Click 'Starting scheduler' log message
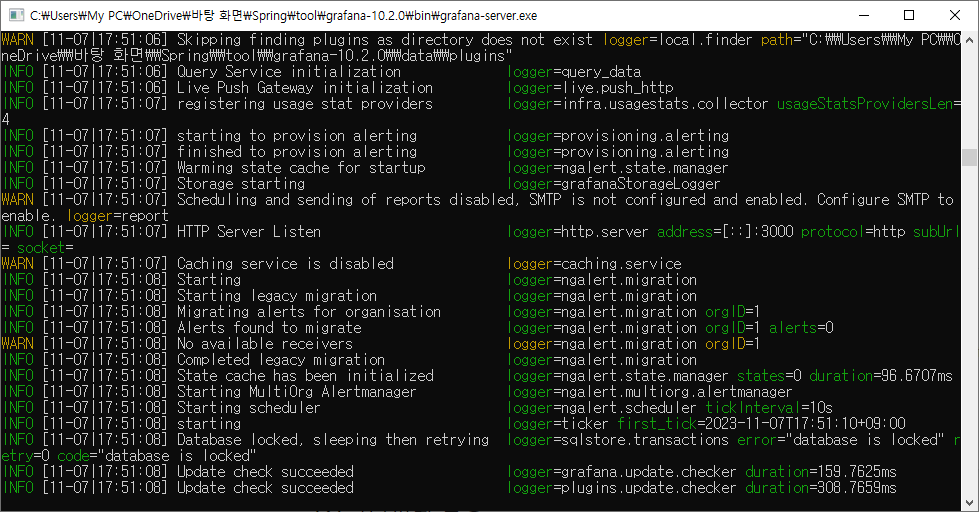 tap(248, 408)
